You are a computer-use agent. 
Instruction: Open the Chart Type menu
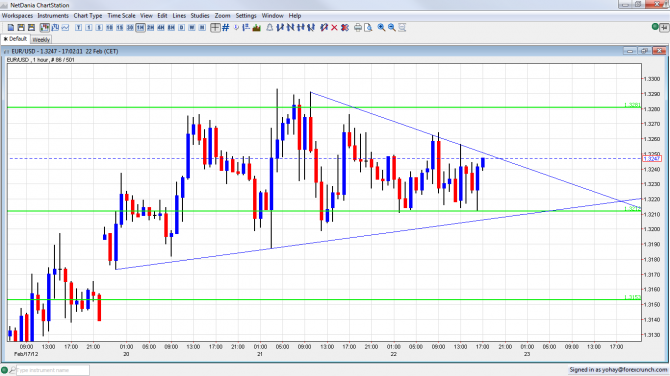(88, 15)
